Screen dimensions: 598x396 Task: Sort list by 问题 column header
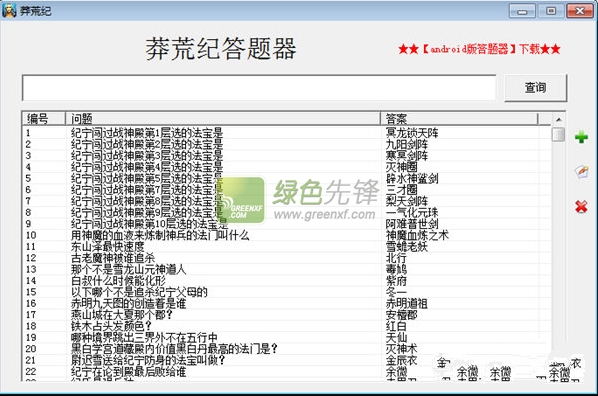point(223,119)
